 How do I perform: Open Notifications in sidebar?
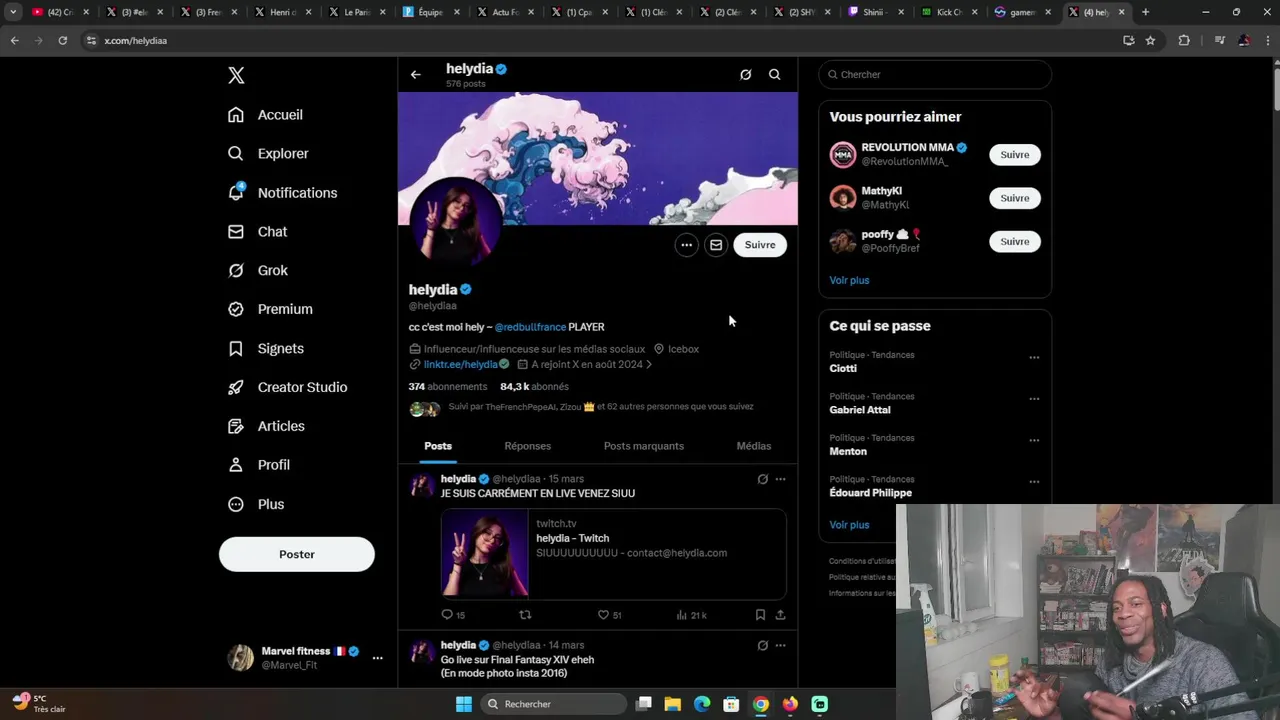[x=282, y=193]
